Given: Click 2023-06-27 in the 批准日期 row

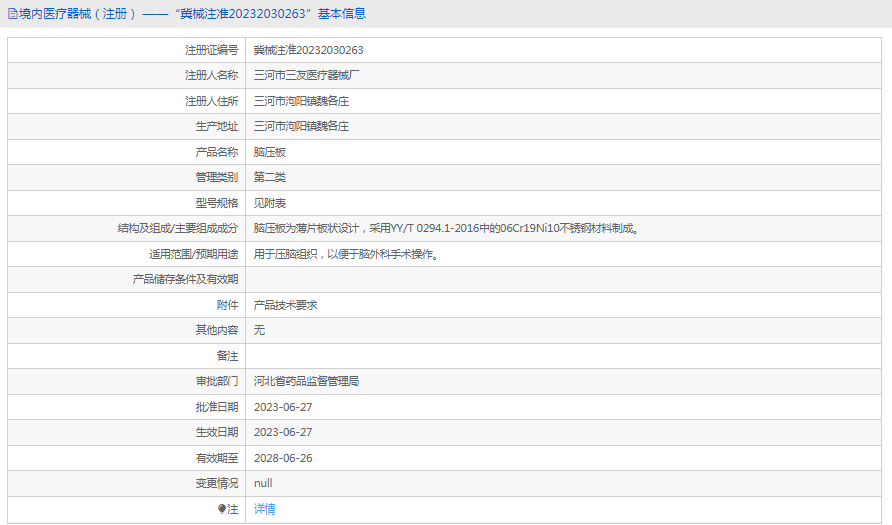Looking at the screenshot, I should (283, 407).
